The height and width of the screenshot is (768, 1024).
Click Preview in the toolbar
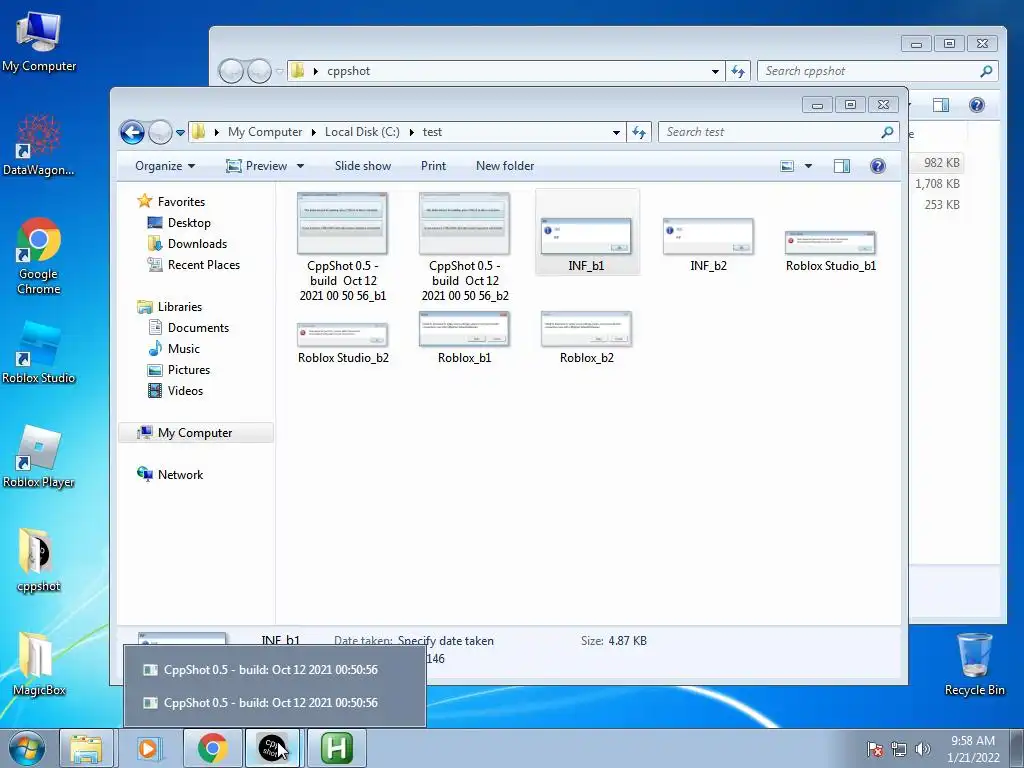(x=257, y=166)
